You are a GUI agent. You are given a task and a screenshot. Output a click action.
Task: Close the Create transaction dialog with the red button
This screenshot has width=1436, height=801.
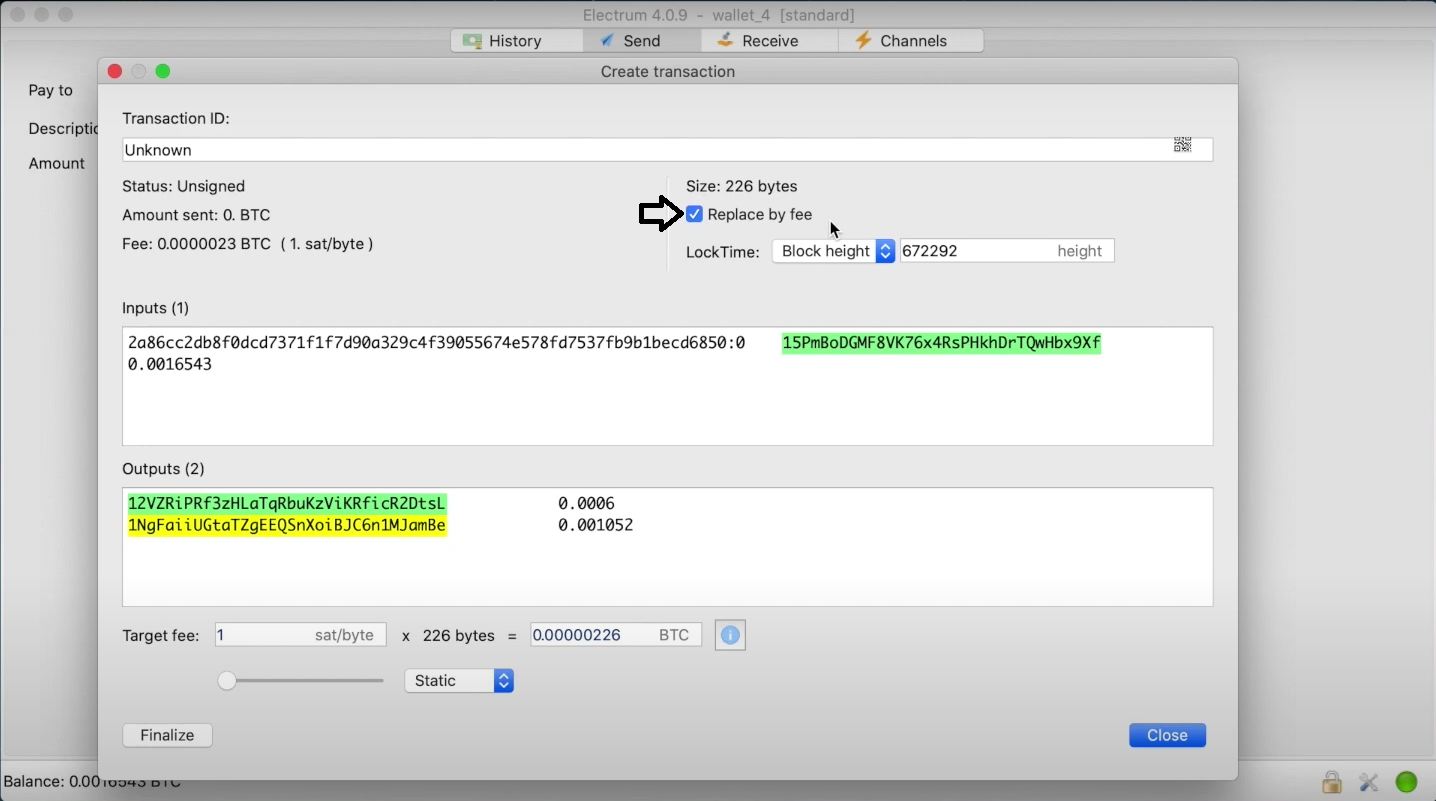tap(114, 71)
